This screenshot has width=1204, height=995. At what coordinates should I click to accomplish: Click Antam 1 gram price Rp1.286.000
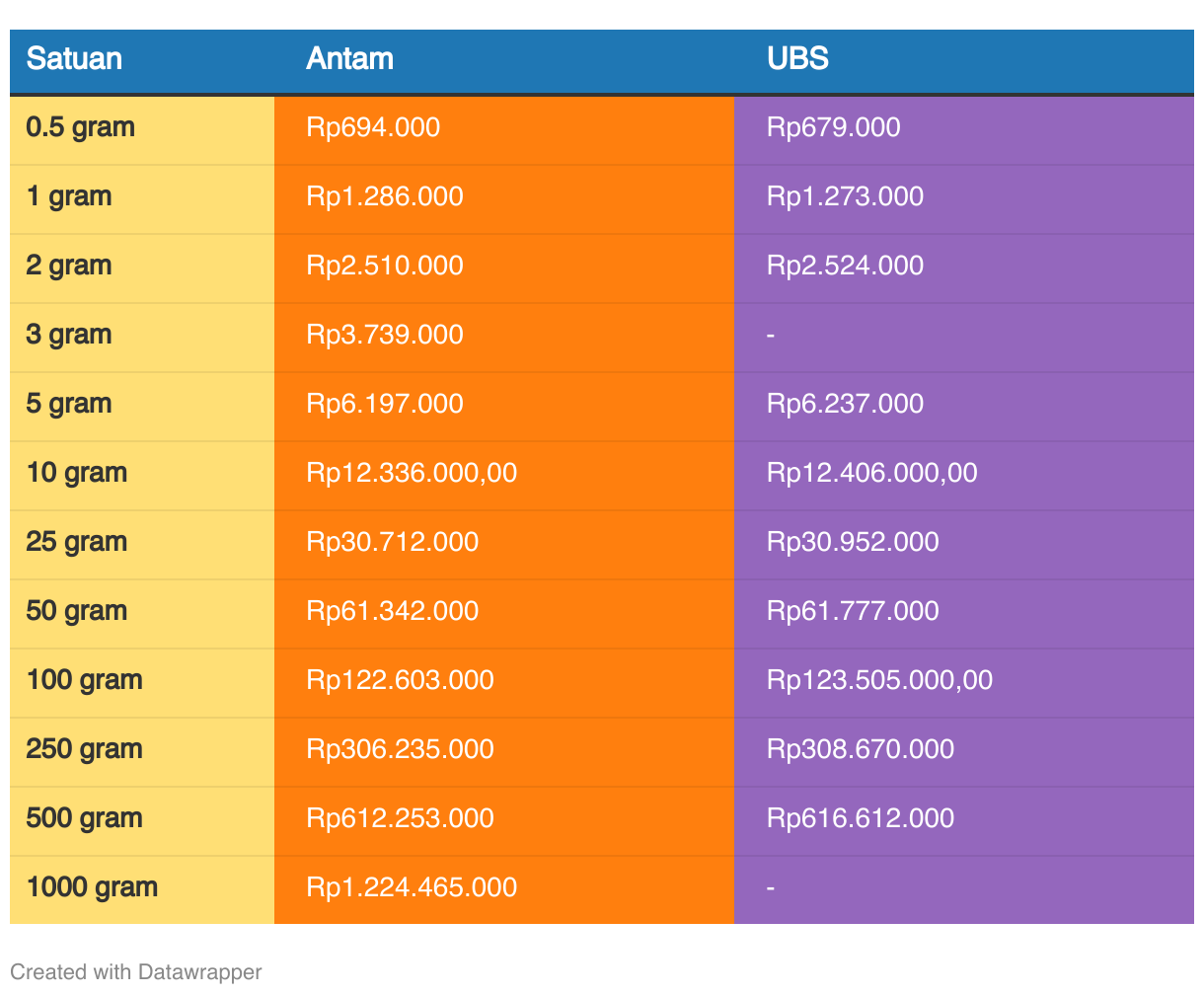click(385, 196)
